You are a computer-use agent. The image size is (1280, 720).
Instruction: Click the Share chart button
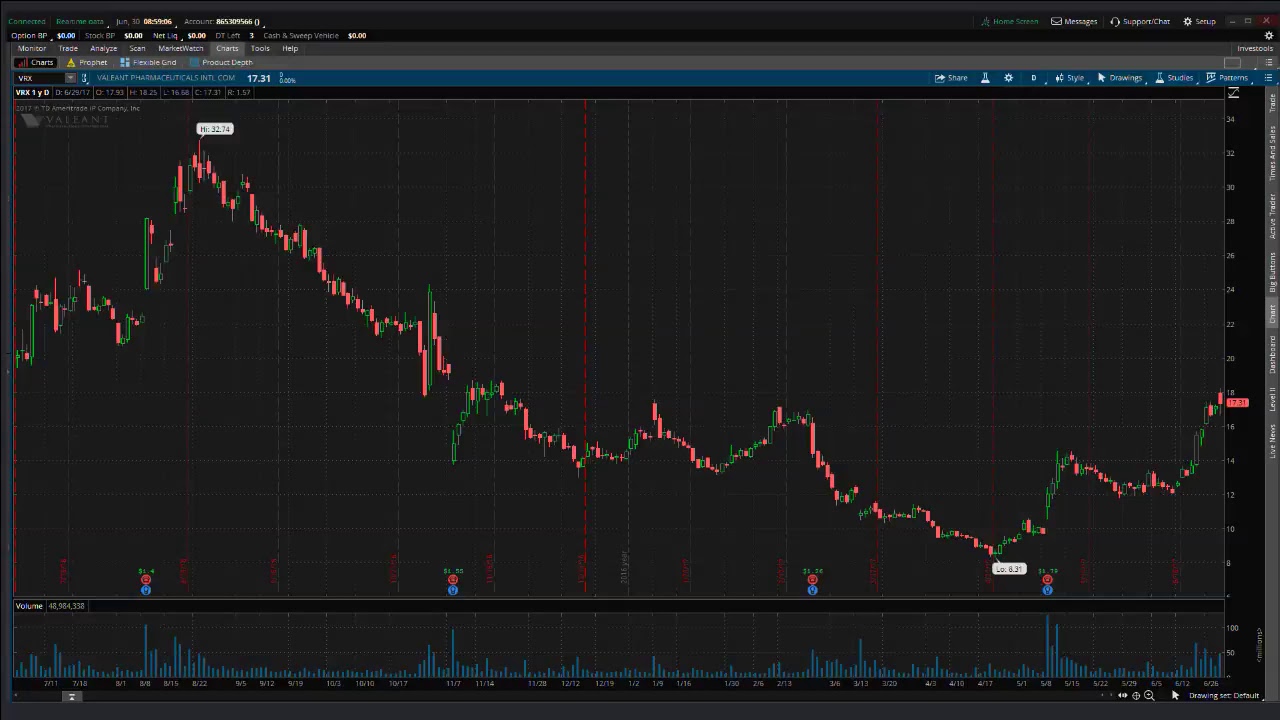951,78
